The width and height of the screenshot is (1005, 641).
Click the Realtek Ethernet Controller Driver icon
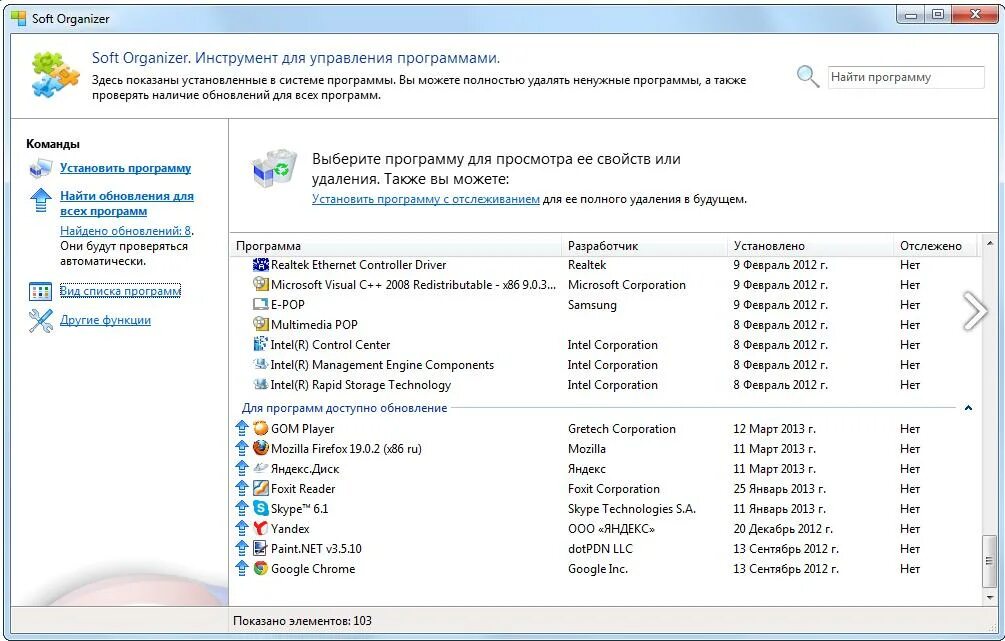tap(260, 264)
